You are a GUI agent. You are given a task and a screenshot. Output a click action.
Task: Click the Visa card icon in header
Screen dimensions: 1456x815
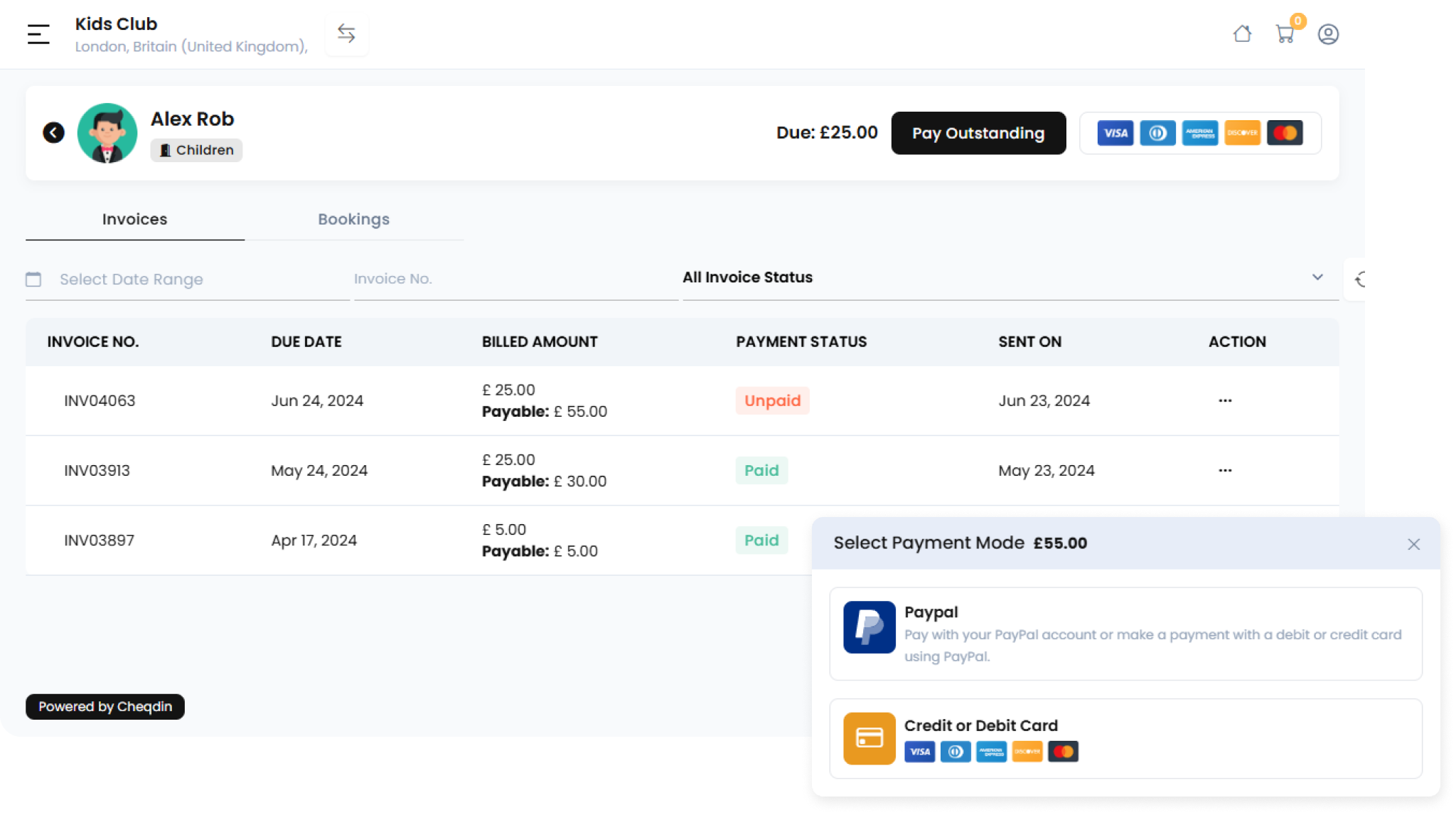coord(1114,133)
